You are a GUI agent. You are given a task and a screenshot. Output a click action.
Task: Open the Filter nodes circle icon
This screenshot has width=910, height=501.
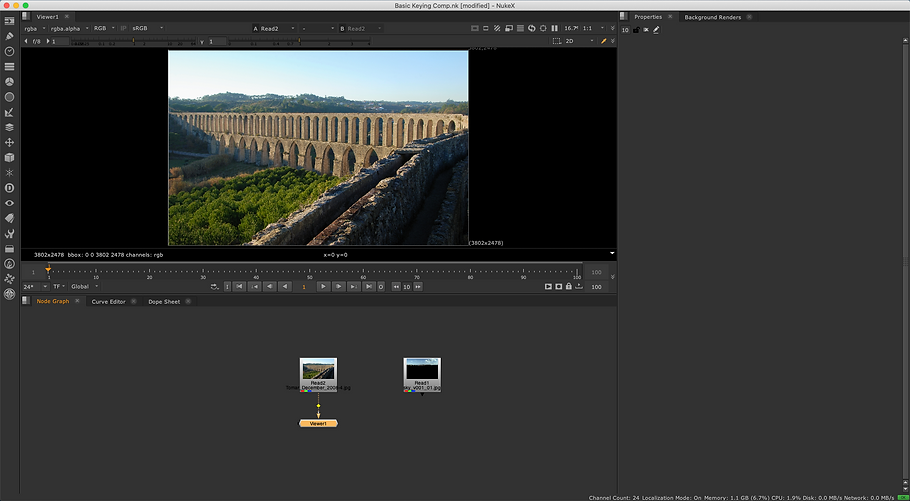(9, 97)
